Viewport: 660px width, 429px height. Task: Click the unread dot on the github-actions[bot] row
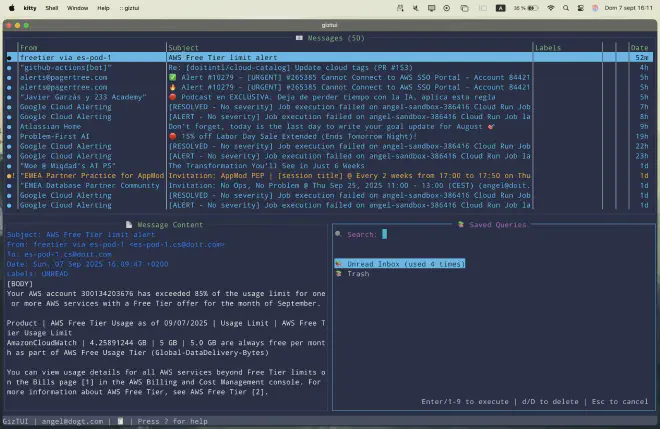[9, 68]
